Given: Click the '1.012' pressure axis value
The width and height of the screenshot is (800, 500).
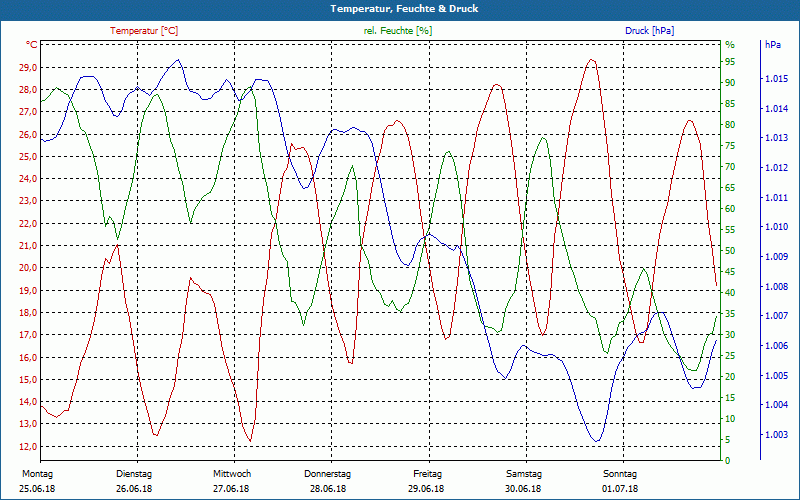Looking at the screenshot, I should (776, 167).
